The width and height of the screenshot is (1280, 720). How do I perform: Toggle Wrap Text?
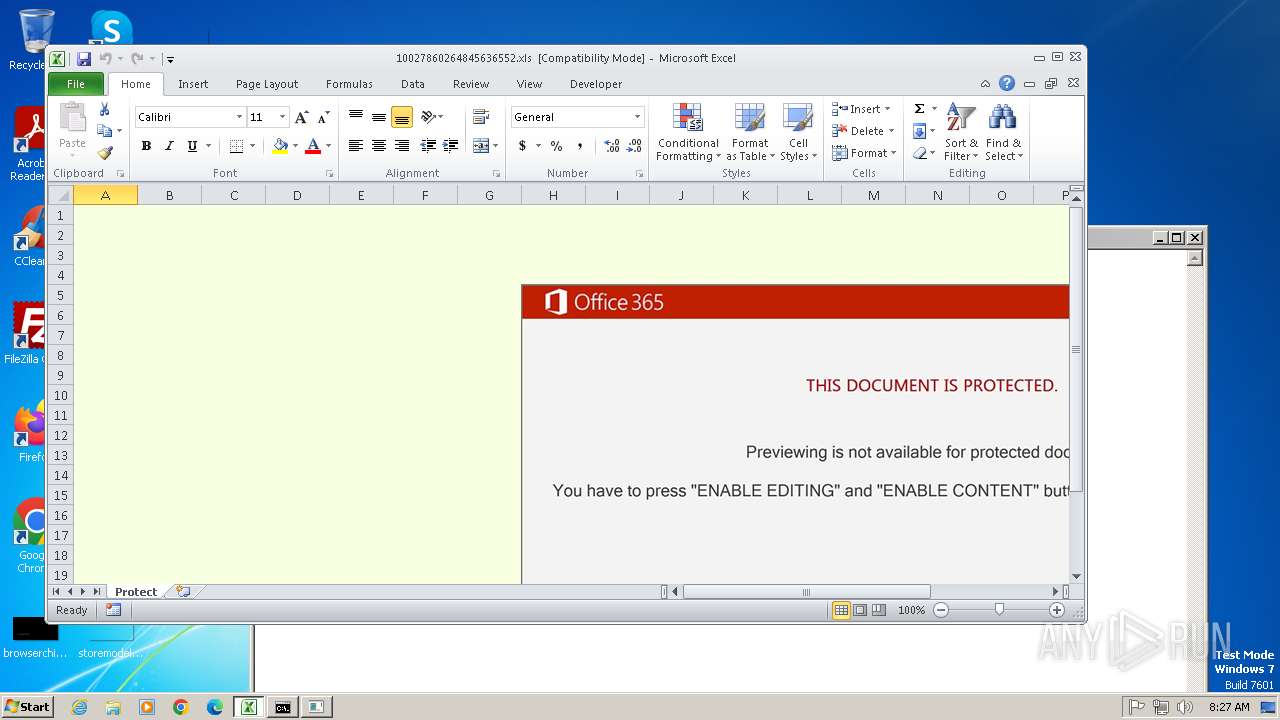[481, 117]
